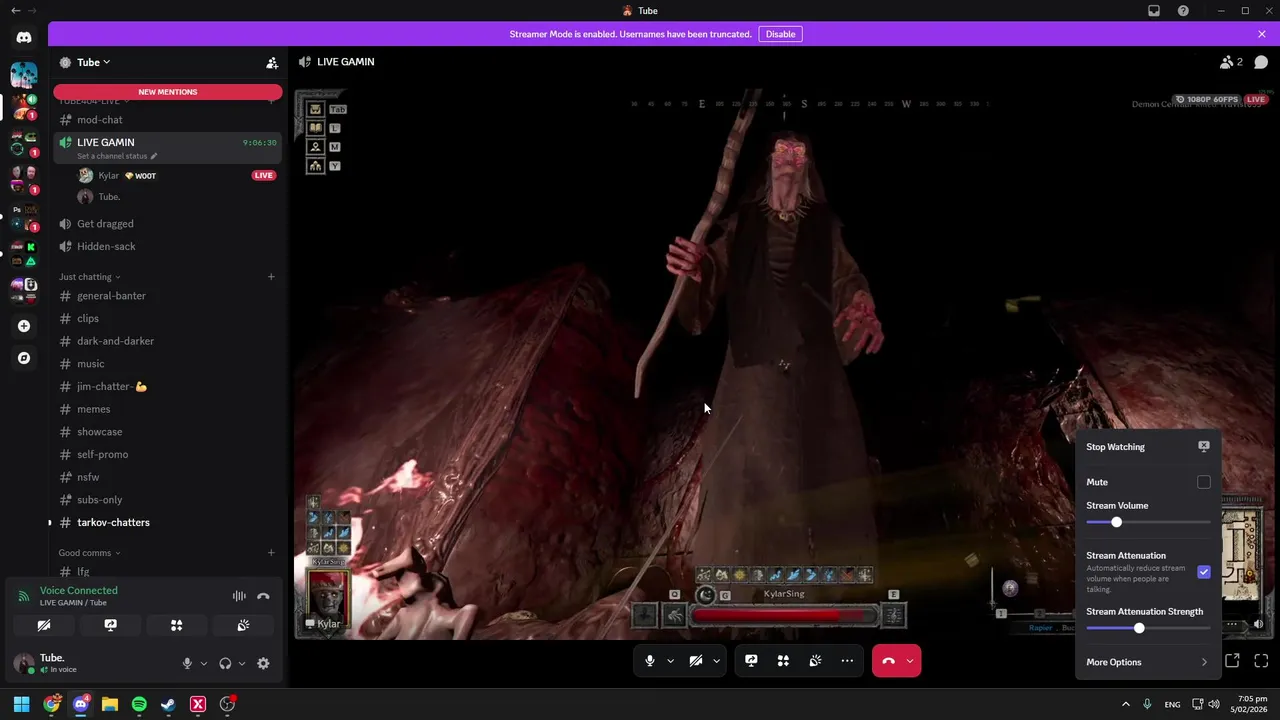
Task: Share your screen from voice panel
Action: [x=110, y=625]
